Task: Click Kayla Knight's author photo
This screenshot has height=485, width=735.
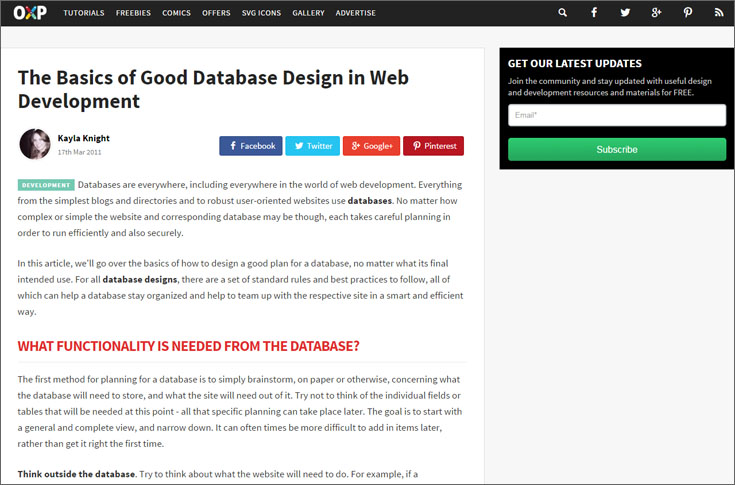Action: [35, 144]
